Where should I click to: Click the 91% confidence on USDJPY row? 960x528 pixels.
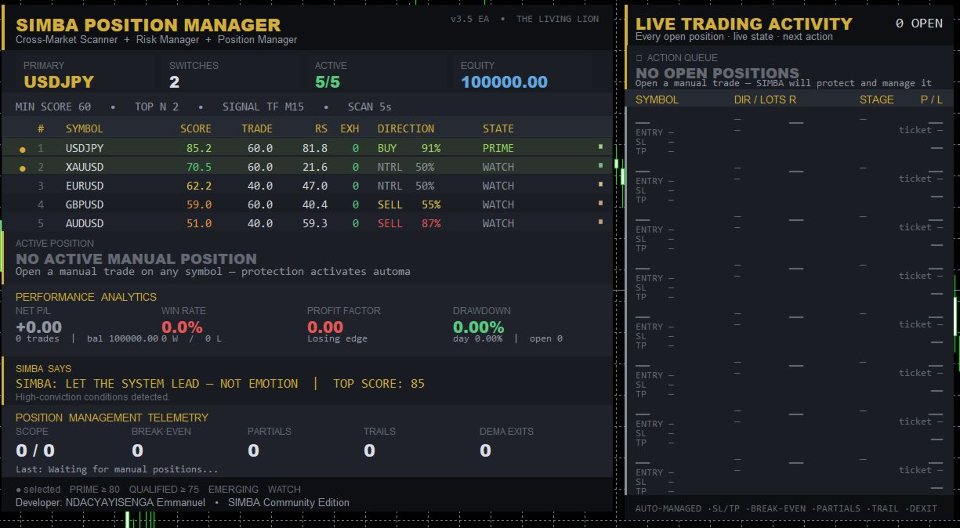[431, 148]
